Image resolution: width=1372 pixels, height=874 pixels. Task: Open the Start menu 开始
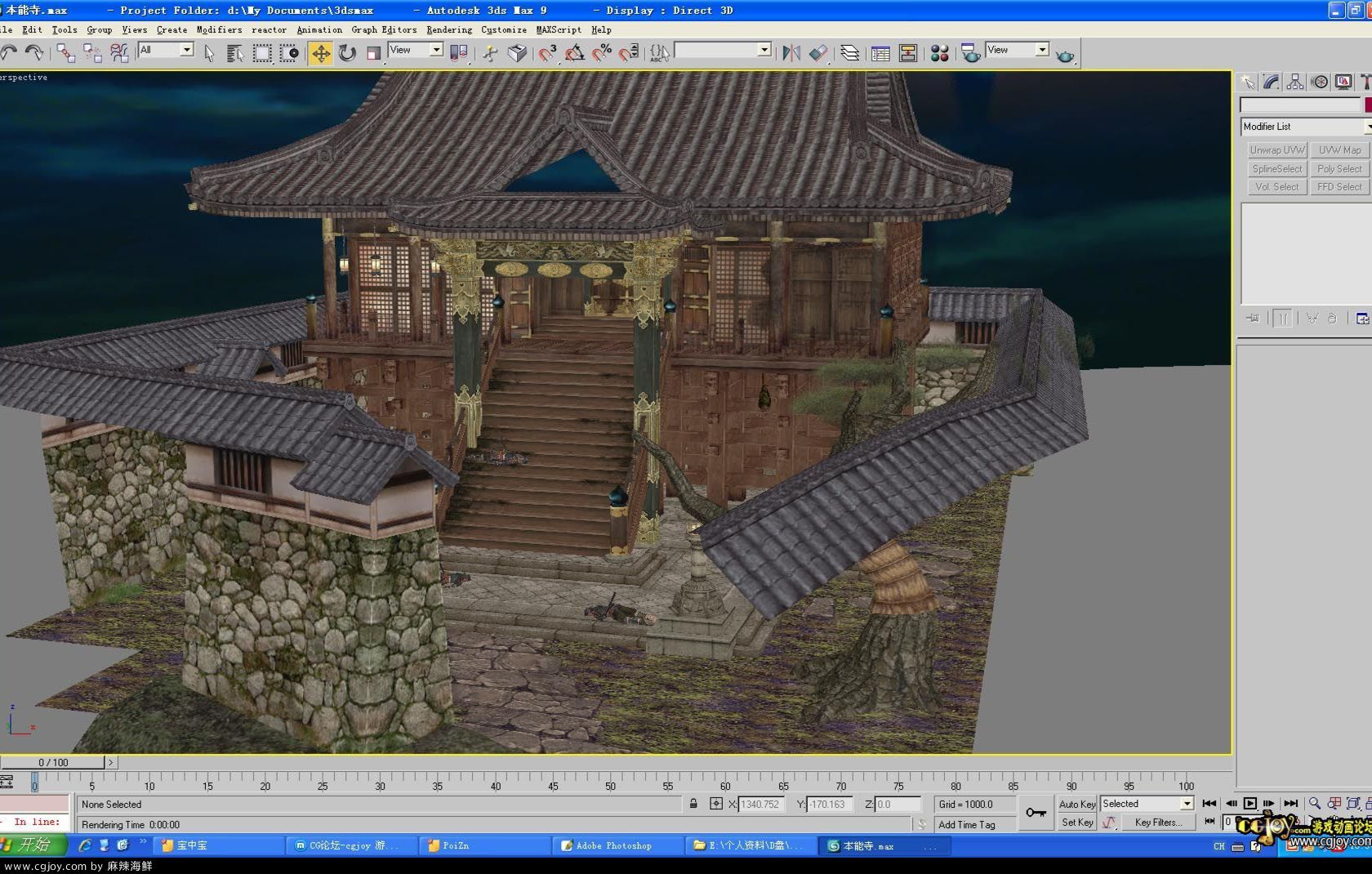(x=33, y=845)
